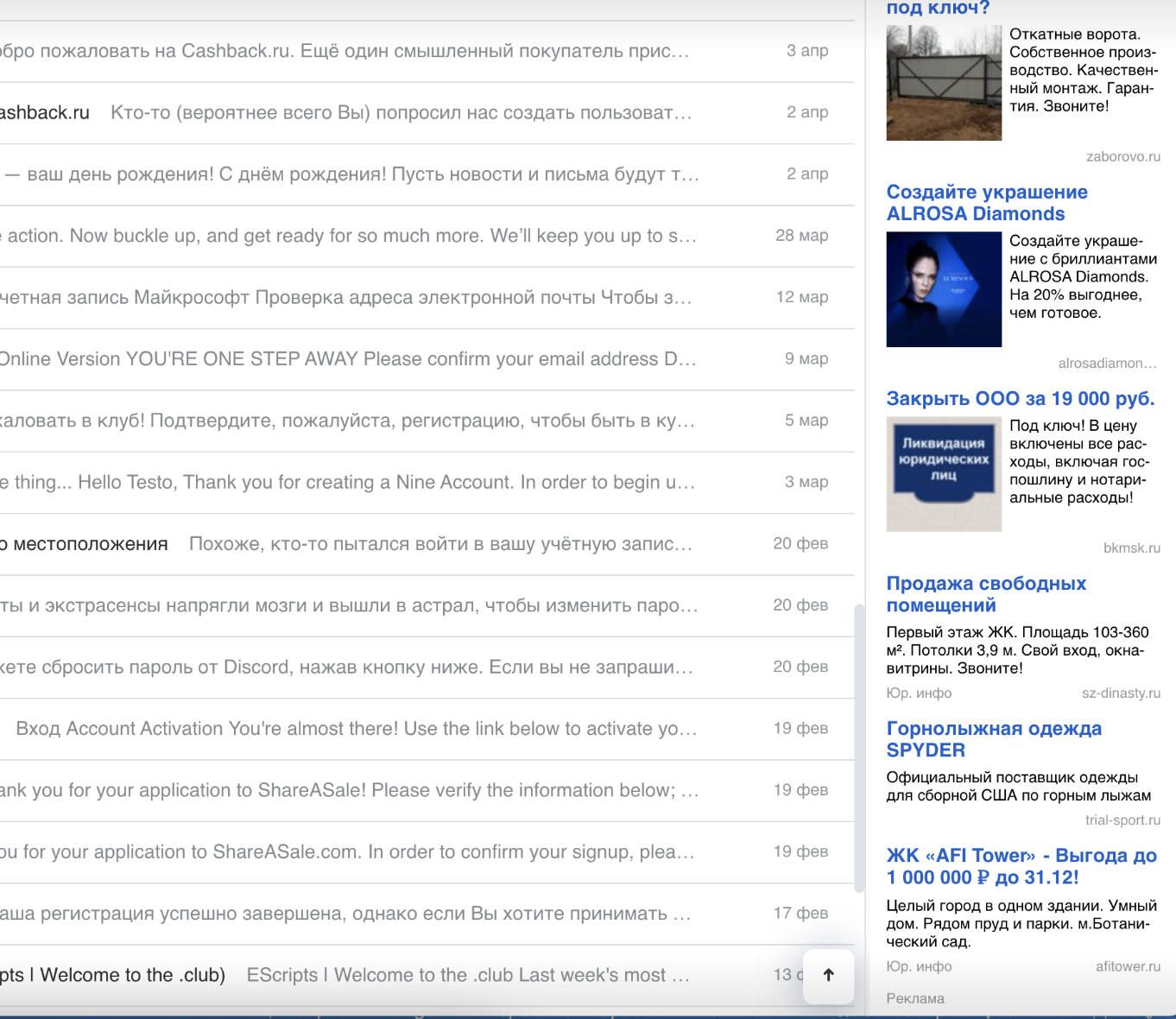Click 'Юр. инфо' under the free premises ad

coord(918,693)
